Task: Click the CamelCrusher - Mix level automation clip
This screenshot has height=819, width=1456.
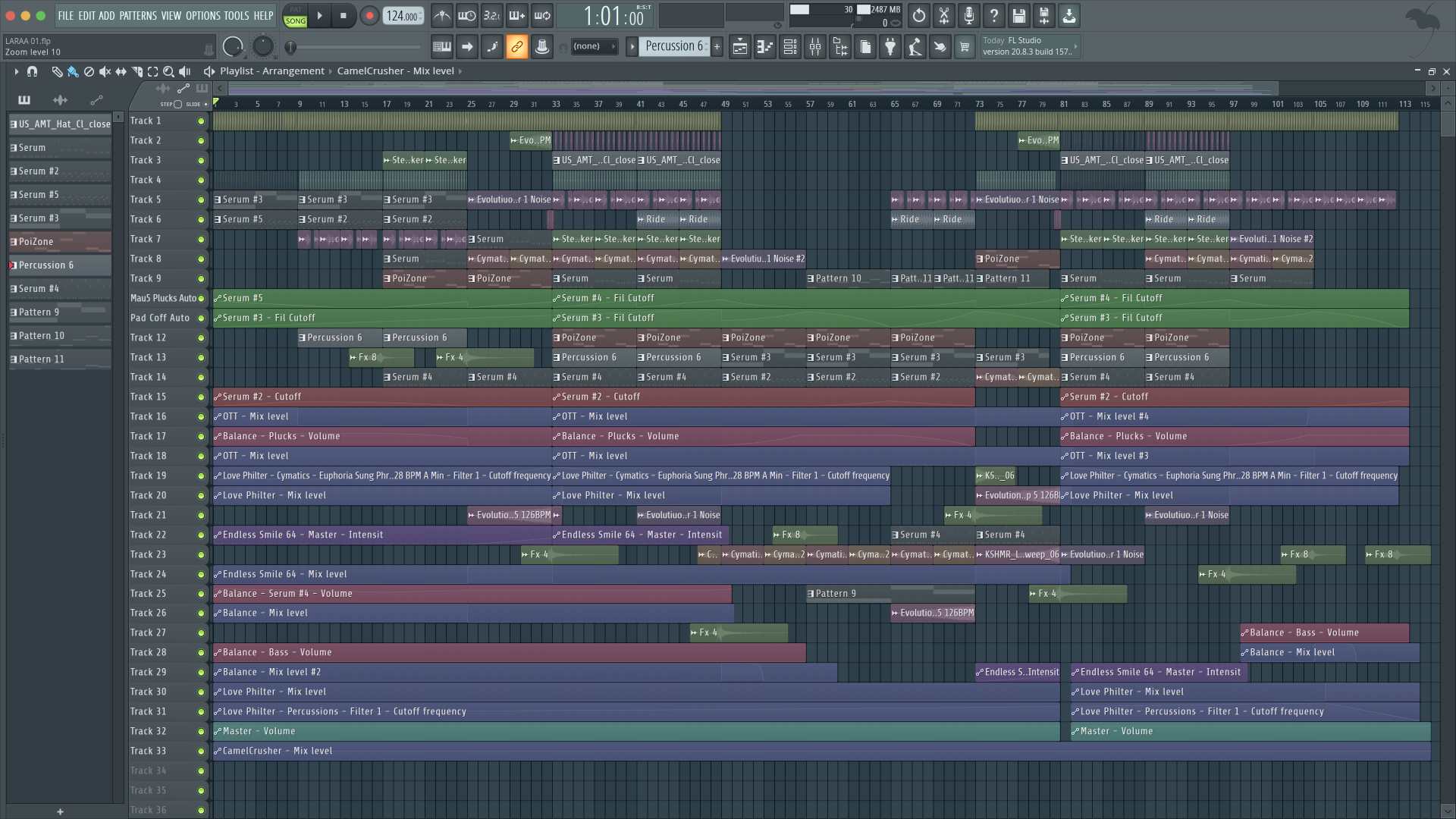Action: point(821,752)
